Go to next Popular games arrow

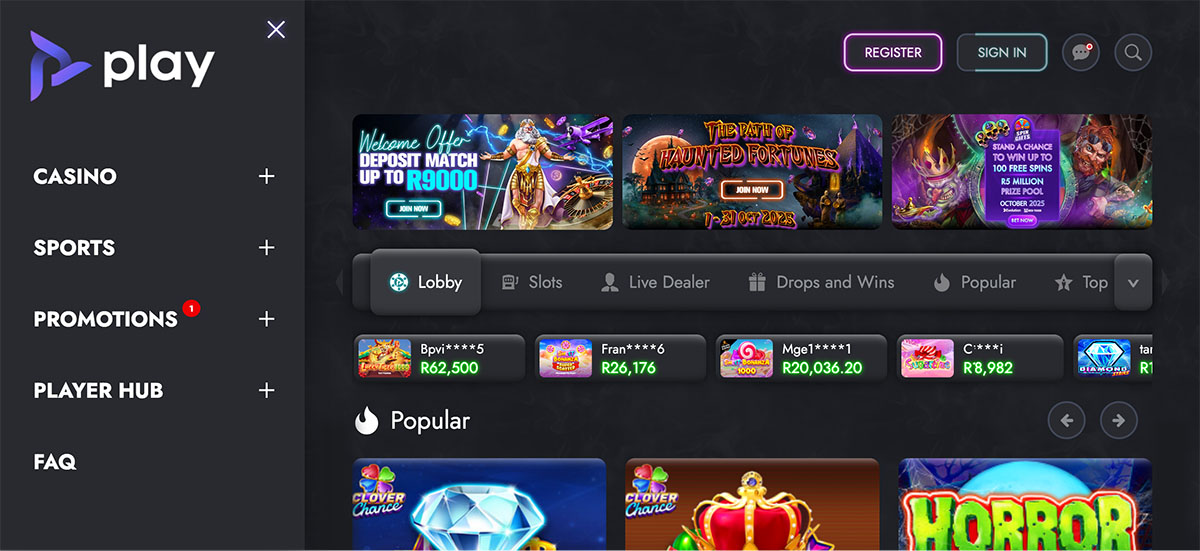tap(1119, 420)
